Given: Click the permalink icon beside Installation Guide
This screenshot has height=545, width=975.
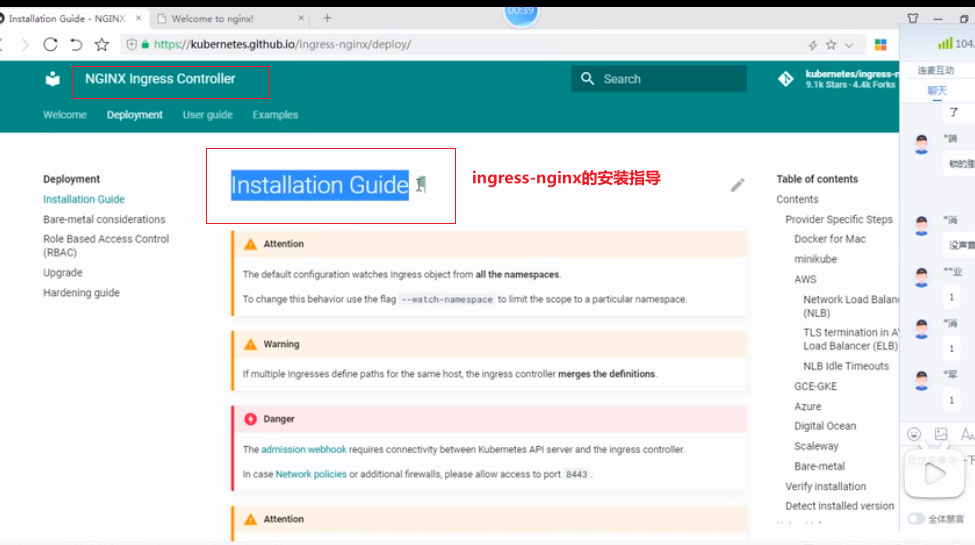Looking at the screenshot, I should (x=421, y=184).
